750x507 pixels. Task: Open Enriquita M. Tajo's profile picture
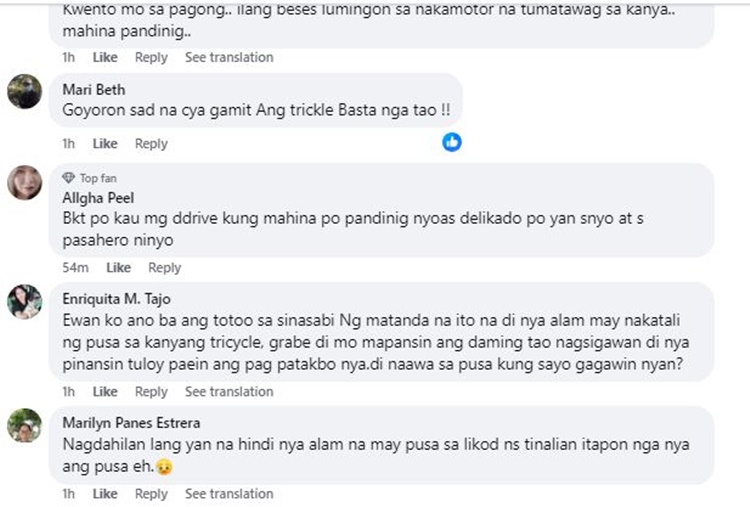click(25, 301)
